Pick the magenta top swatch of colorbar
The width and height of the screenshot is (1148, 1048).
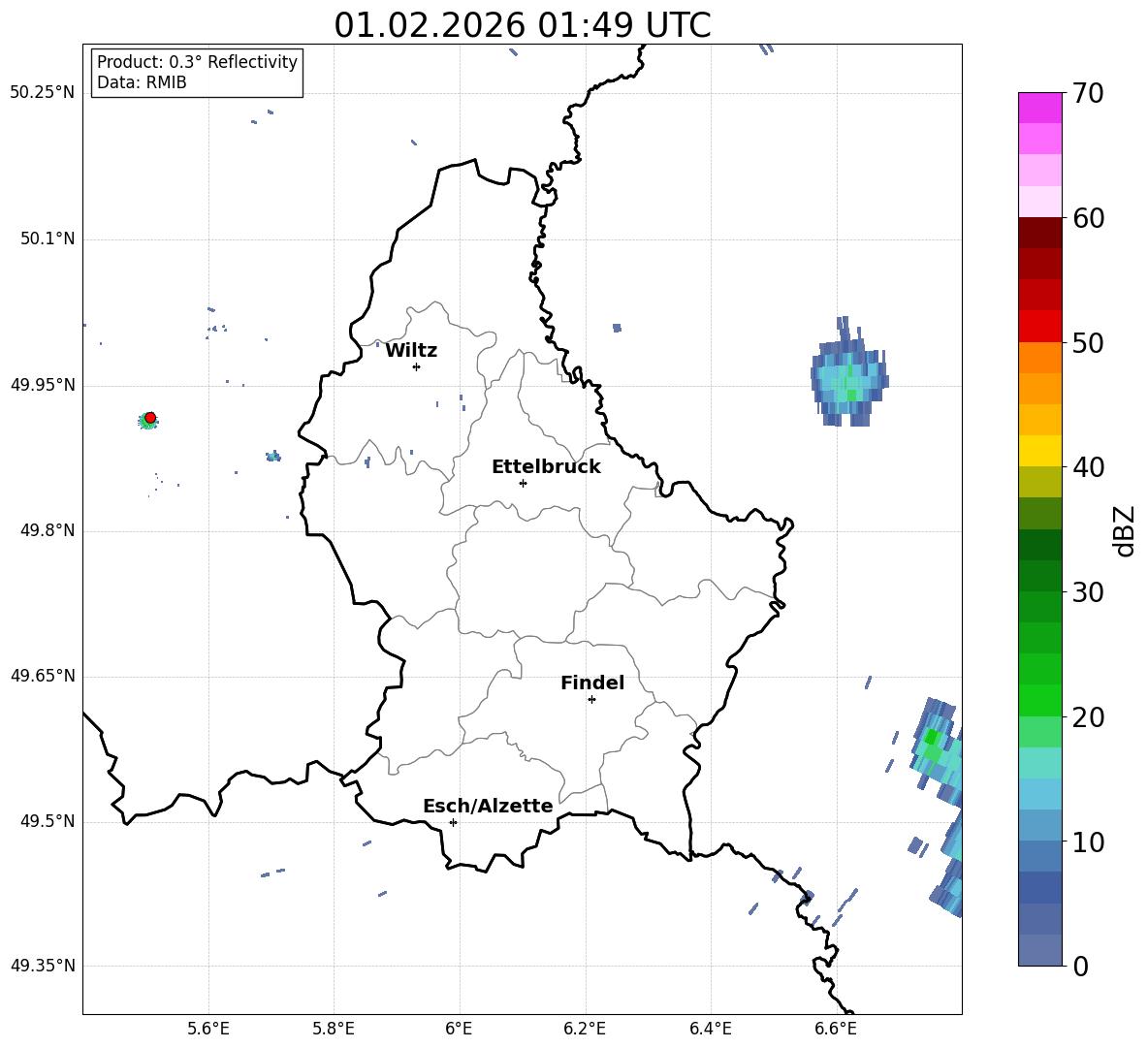(1039, 108)
